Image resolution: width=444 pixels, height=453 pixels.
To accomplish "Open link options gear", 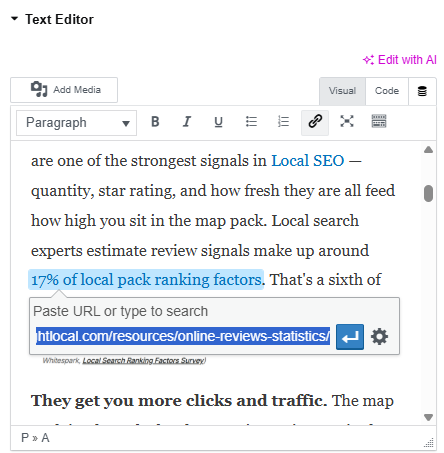I will [379, 337].
